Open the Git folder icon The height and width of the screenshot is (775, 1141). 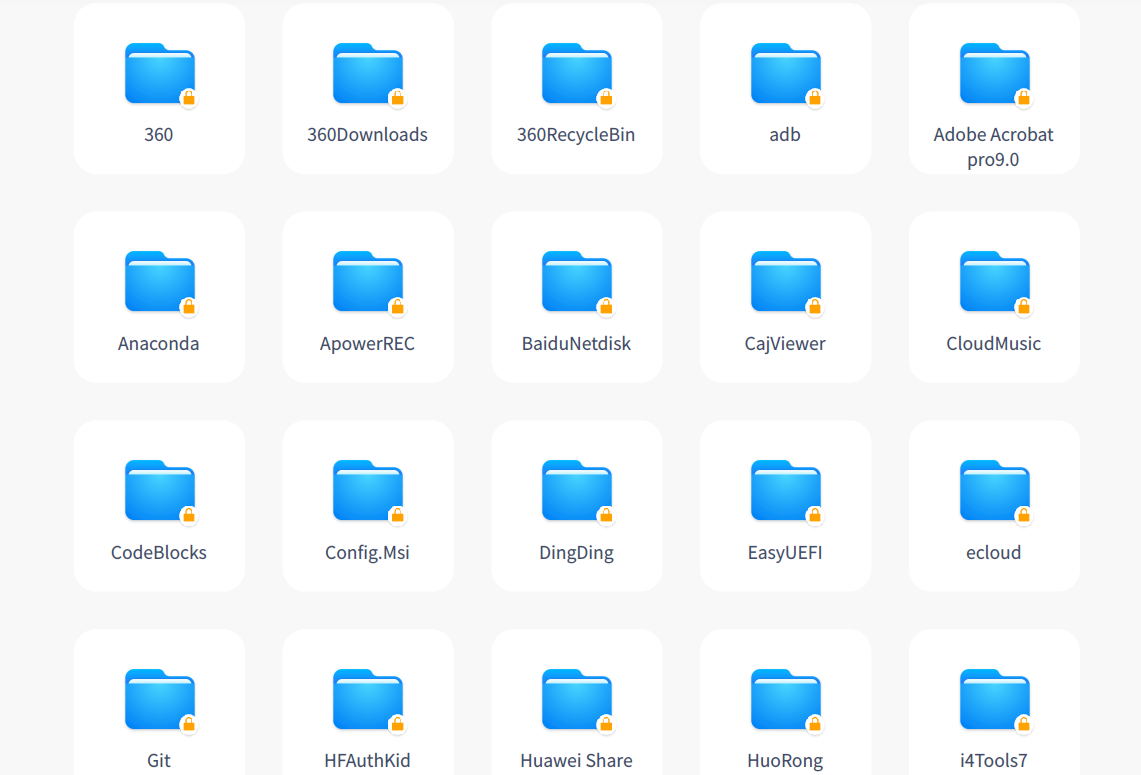click(159, 701)
